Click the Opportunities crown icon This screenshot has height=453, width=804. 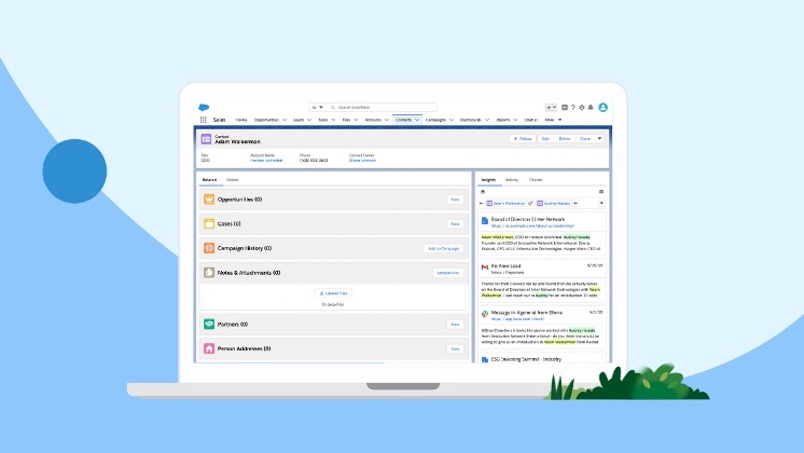[209, 199]
